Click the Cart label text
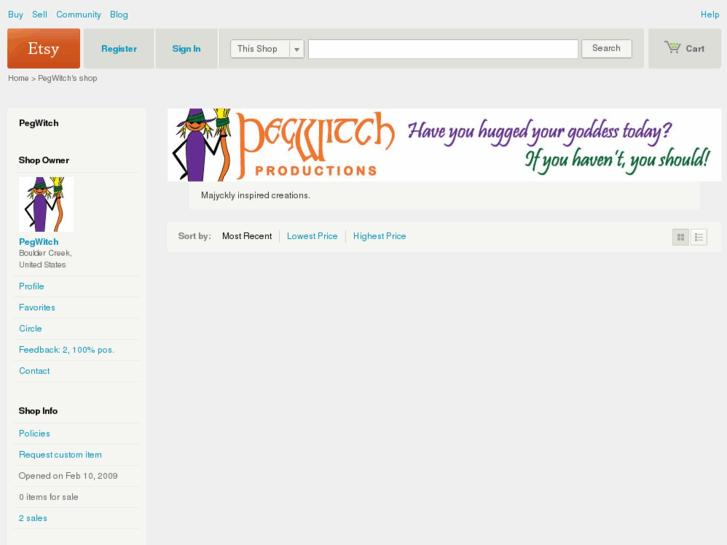 pos(695,49)
